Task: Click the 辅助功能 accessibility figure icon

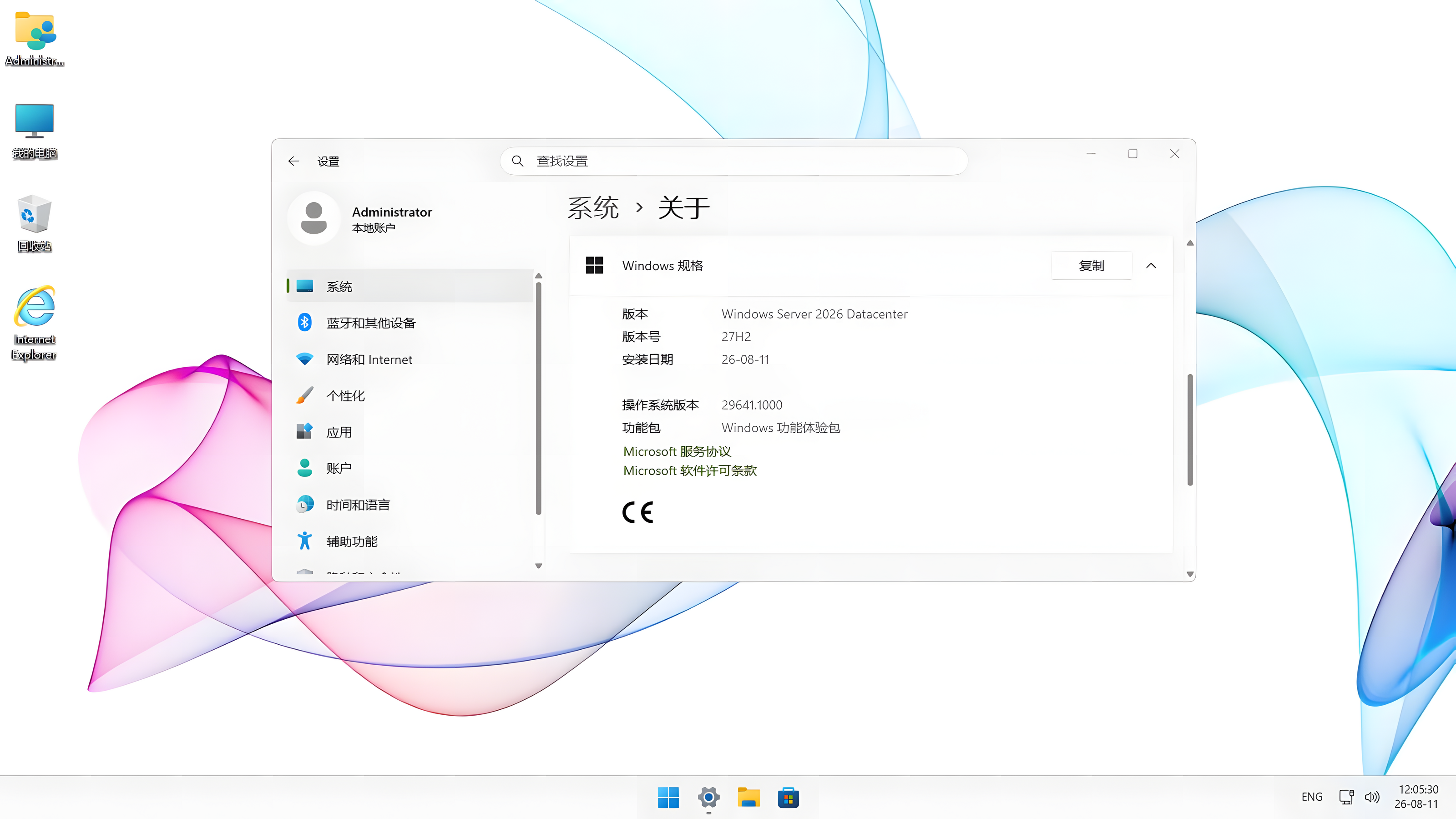Action: [x=305, y=541]
